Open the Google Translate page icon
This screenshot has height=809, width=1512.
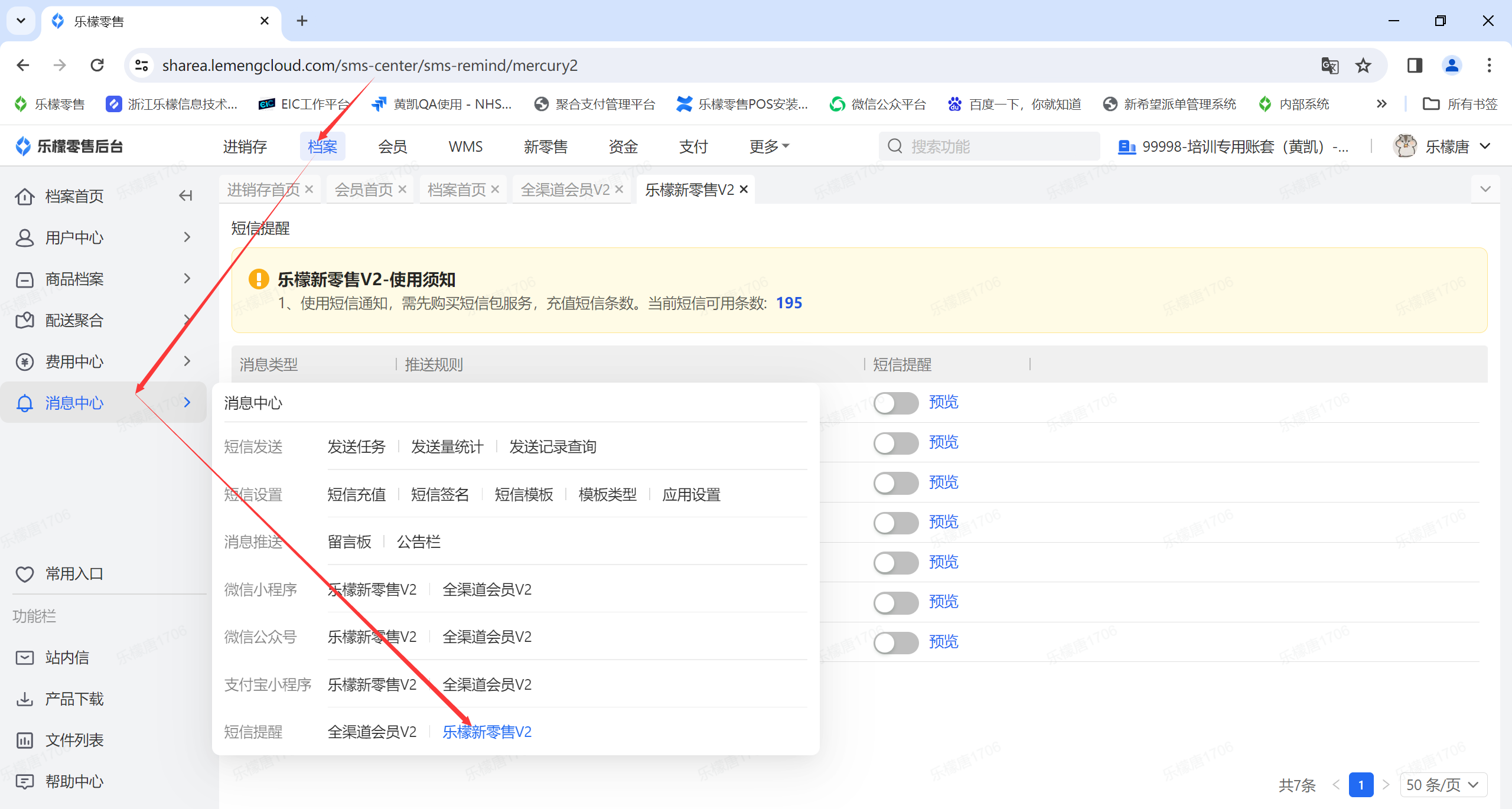point(1329,65)
